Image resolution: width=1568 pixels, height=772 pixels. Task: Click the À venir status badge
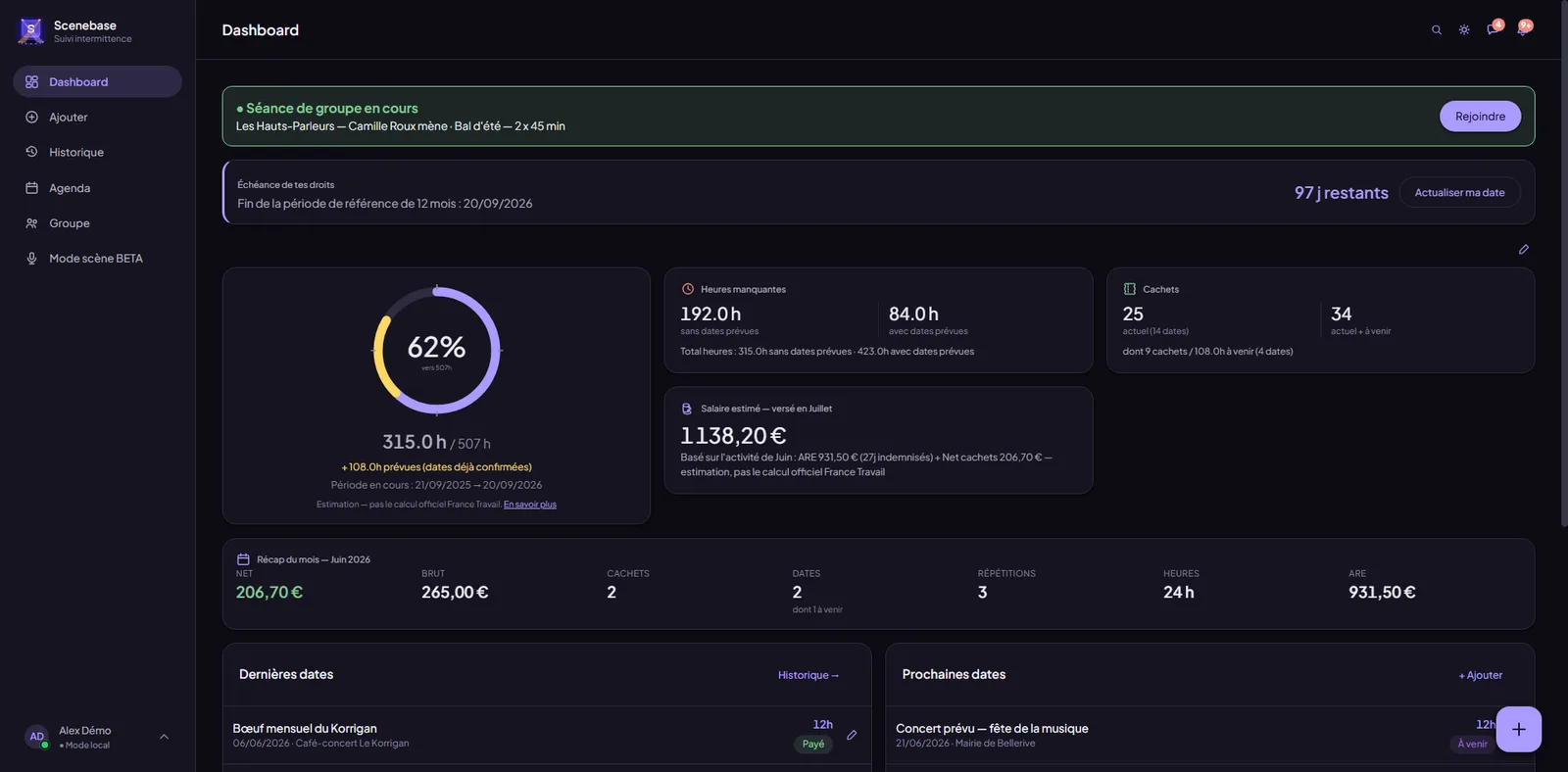pyautogui.click(x=1472, y=744)
